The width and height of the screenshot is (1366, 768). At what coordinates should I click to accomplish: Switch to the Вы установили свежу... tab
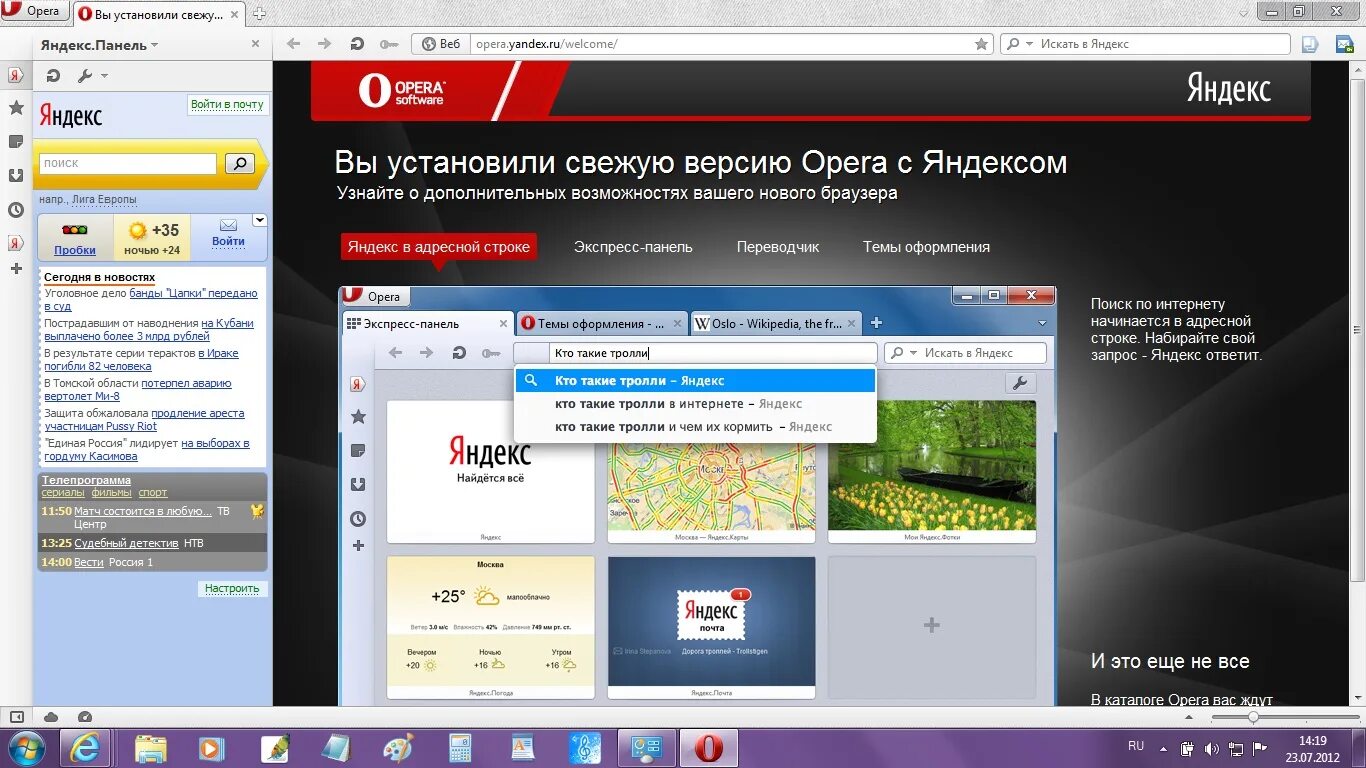158,13
